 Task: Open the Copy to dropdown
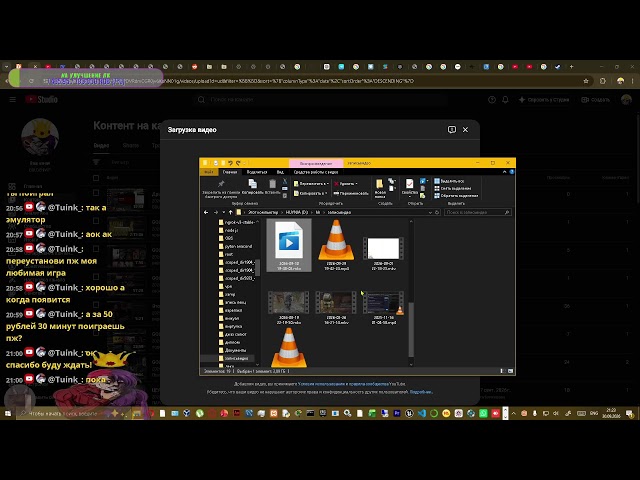coord(311,193)
